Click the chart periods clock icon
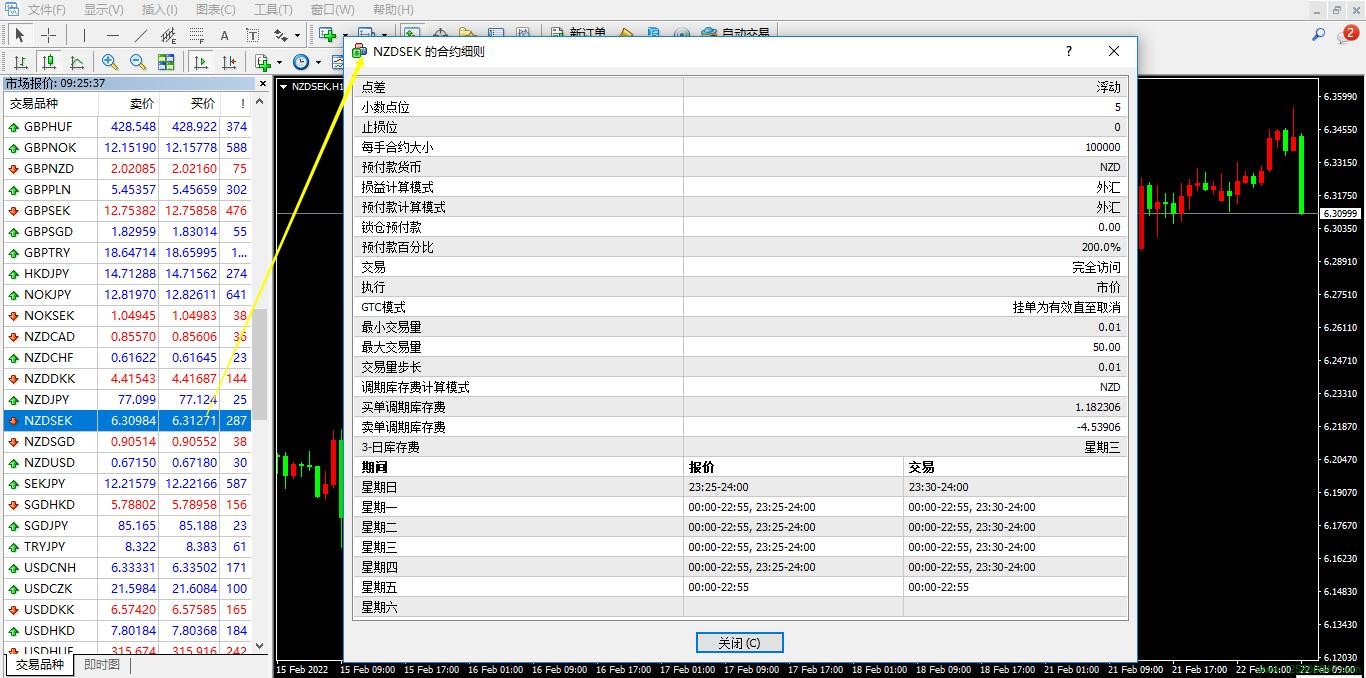Image resolution: width=1366 pixels, height=678 pixels. tap(301, 62)
